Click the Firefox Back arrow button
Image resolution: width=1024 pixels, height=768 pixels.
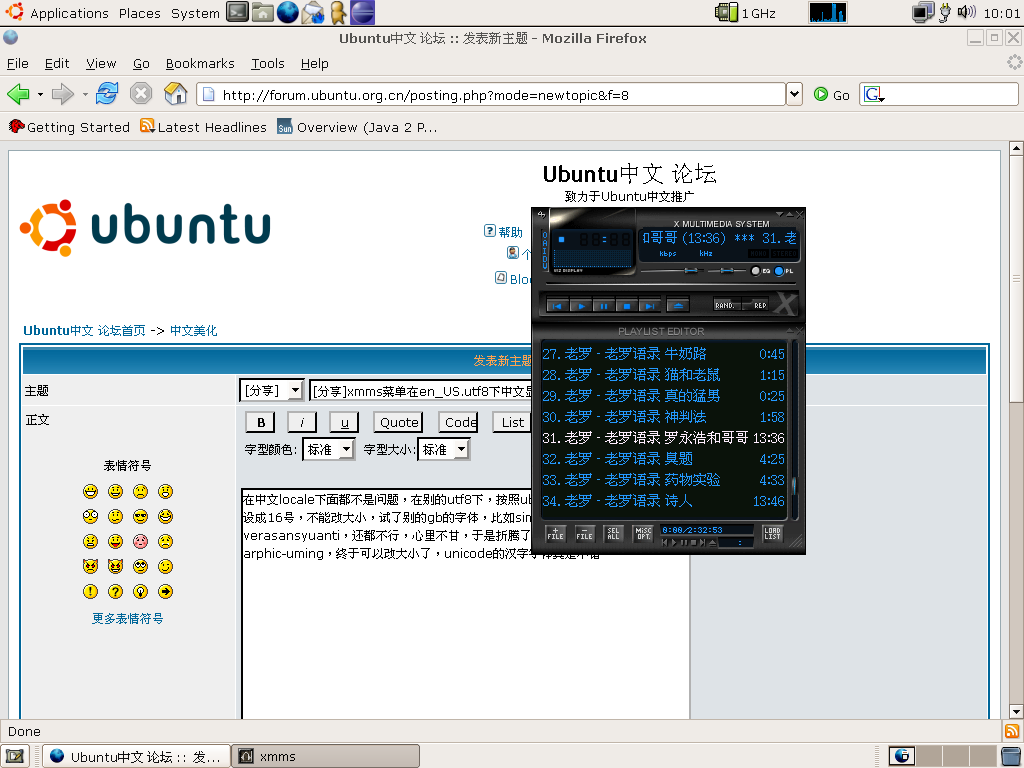click(x=18, y=94)
